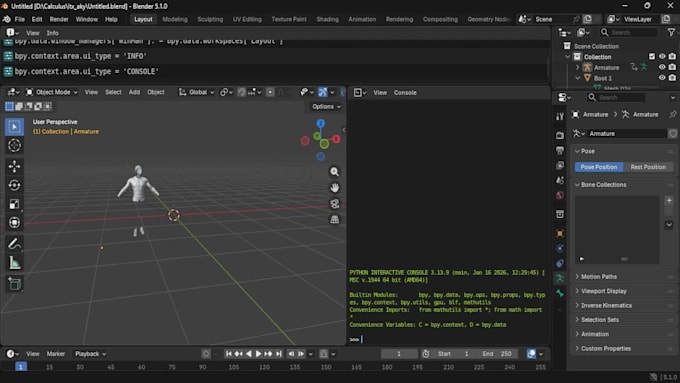Hide Armature in viewport via eye icon
This screenshot has width=680, height=383.
[662, 67]
